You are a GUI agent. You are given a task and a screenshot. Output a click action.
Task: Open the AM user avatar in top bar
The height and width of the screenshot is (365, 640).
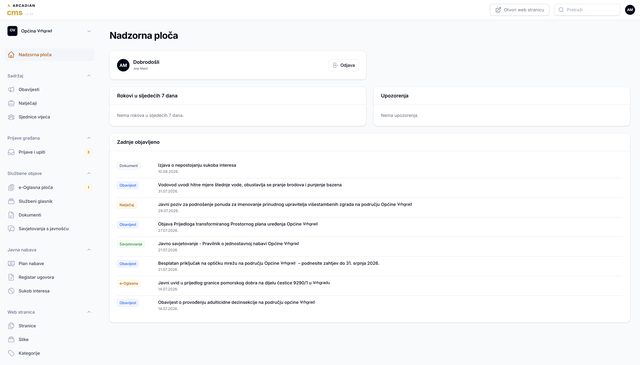click(x=630, y=10)
